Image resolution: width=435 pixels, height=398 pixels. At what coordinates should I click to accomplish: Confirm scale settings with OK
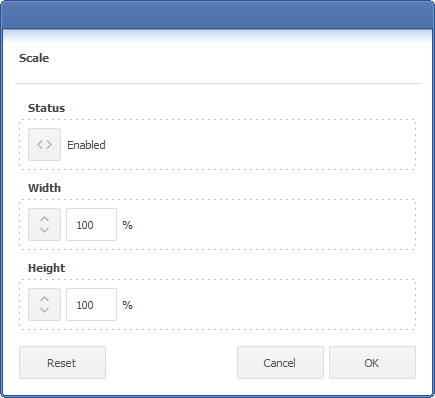coord(372,362)
